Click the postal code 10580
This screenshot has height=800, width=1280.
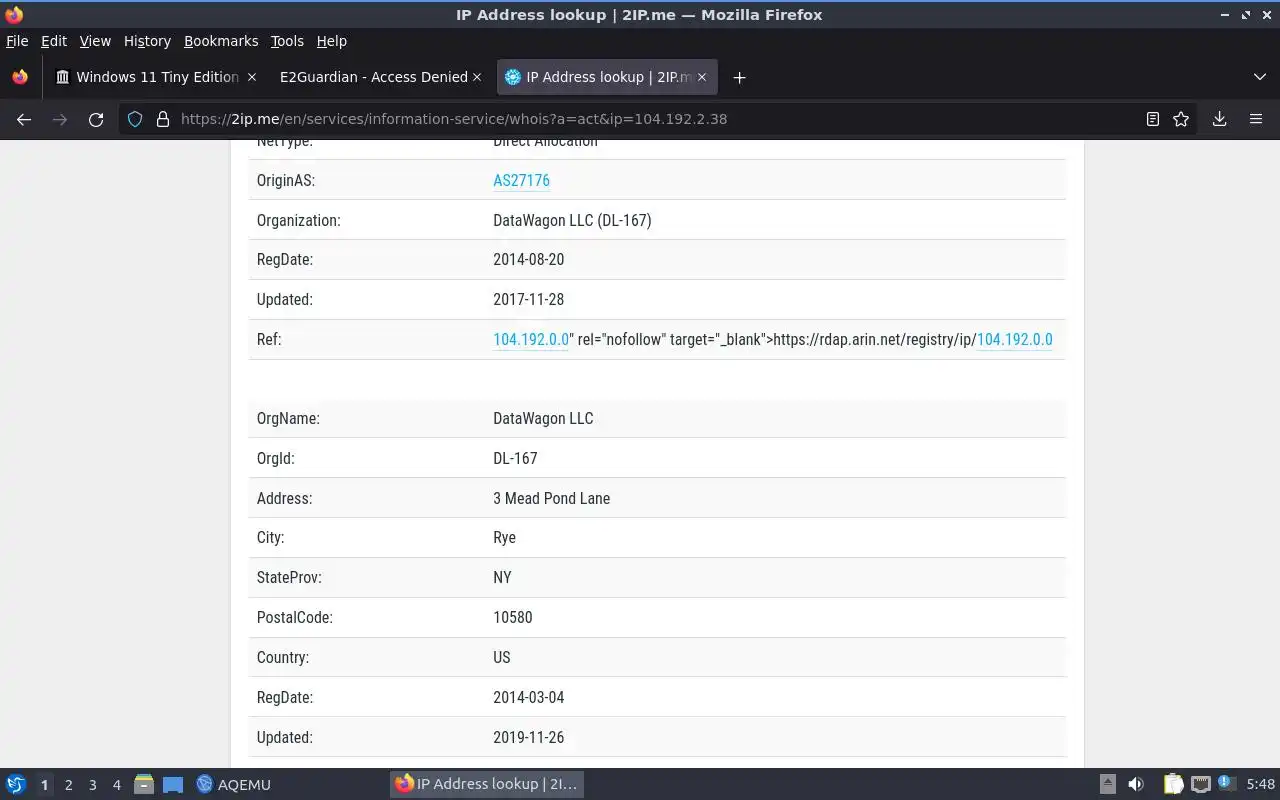(x=513, y=617)
